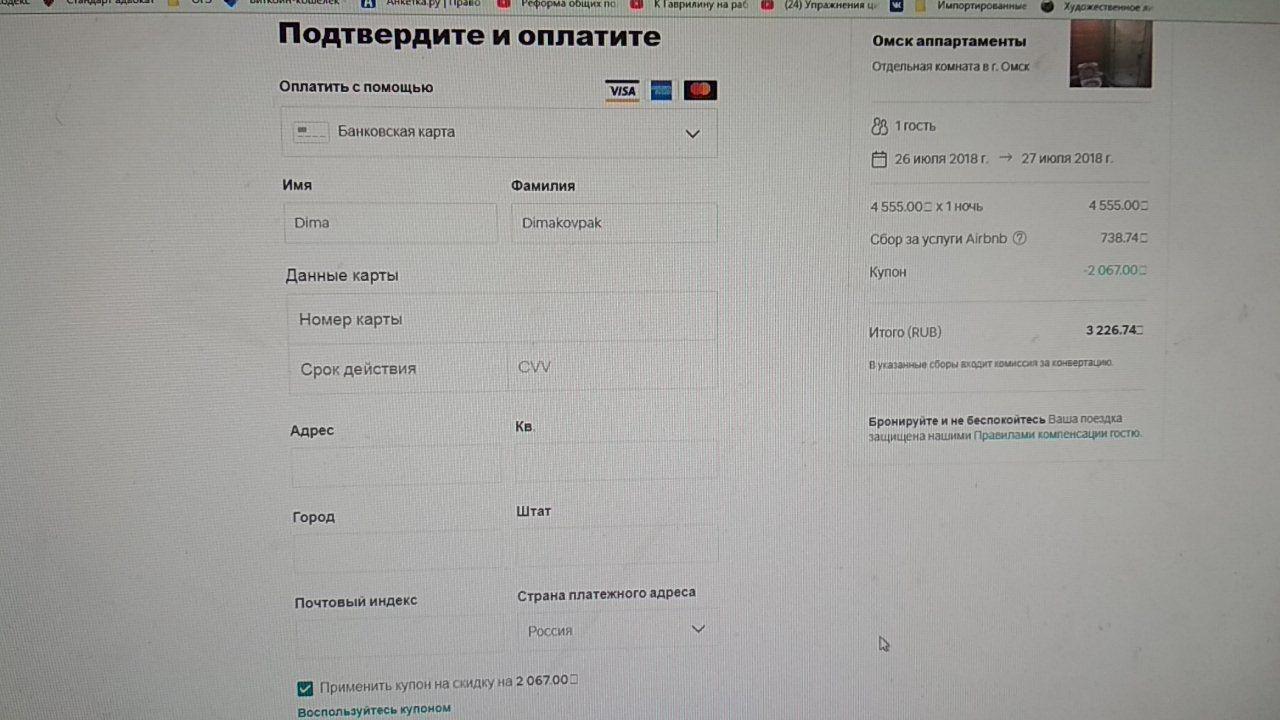Click the Airbnb service fee help icon
Screen dimensions: 1280x720
(1020, 238)
